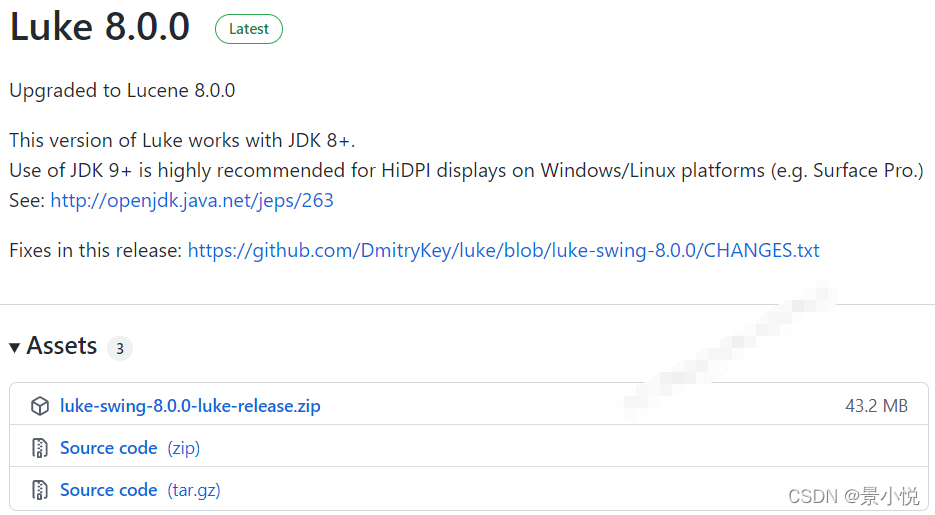Click the Latest release badge
Image resolution: width=935 pixels, height=515 pixels.
(249, 29)
